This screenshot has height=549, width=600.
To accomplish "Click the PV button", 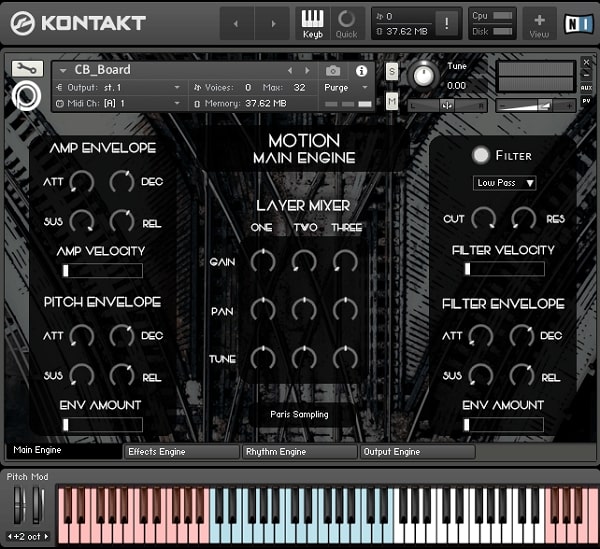I will [x=586, y=101].
